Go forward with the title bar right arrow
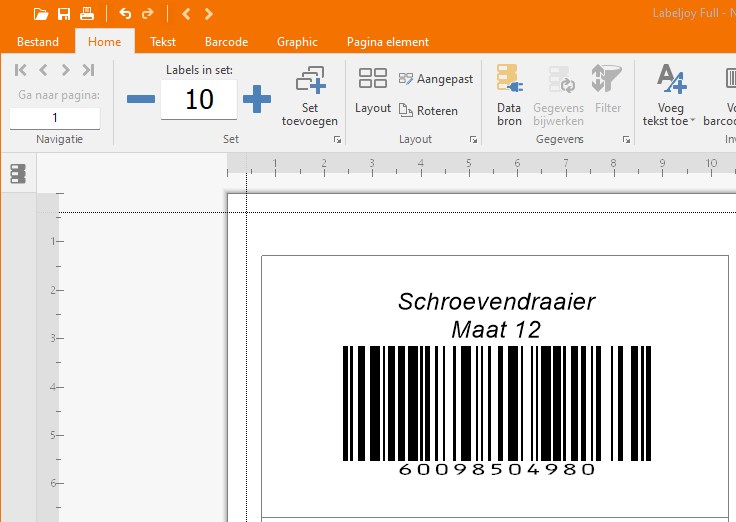 tap(209, 14)
